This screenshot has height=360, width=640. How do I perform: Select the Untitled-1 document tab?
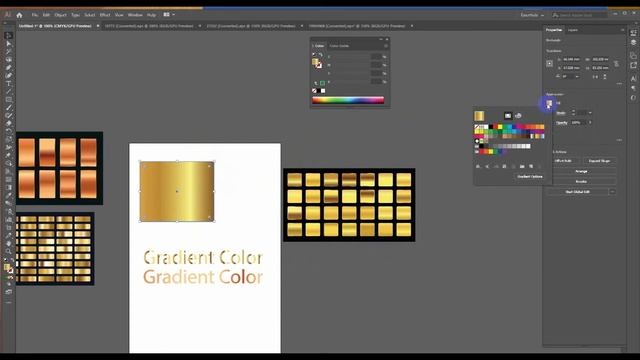click(x=55, y=26)
